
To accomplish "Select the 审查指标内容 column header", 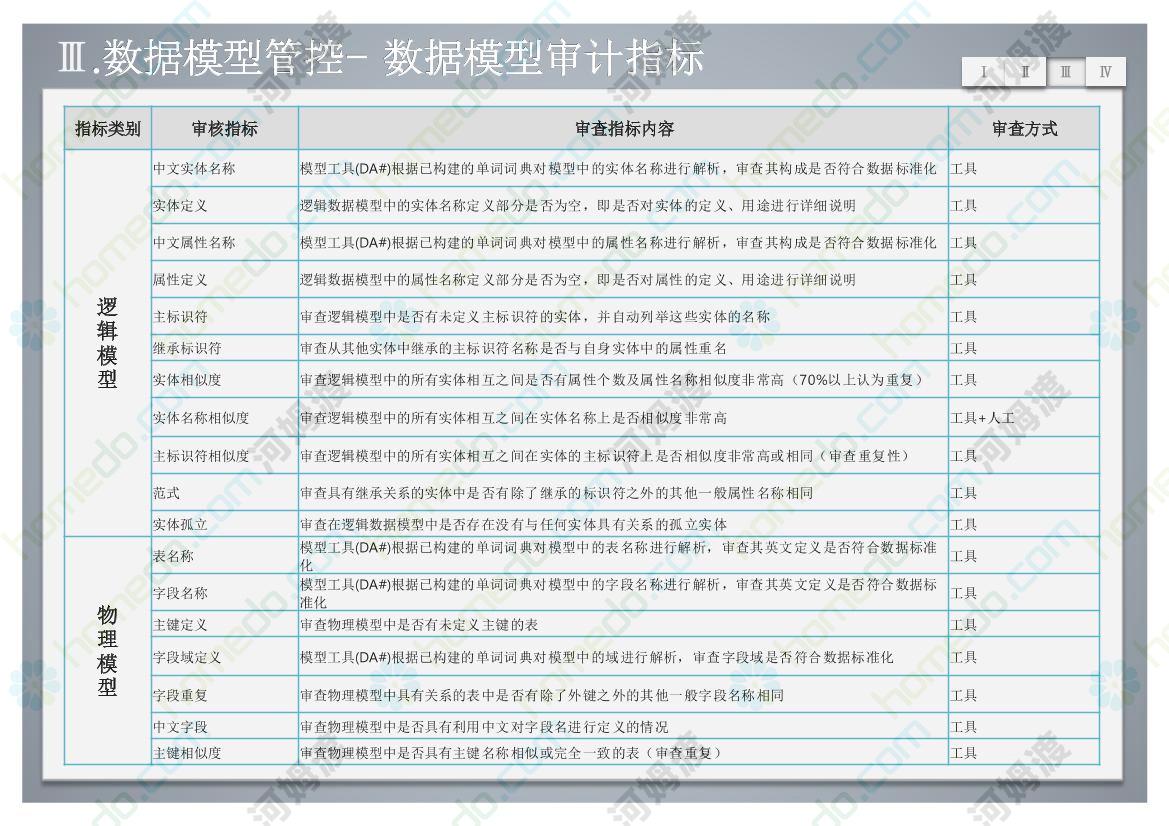I will [624, 129].
